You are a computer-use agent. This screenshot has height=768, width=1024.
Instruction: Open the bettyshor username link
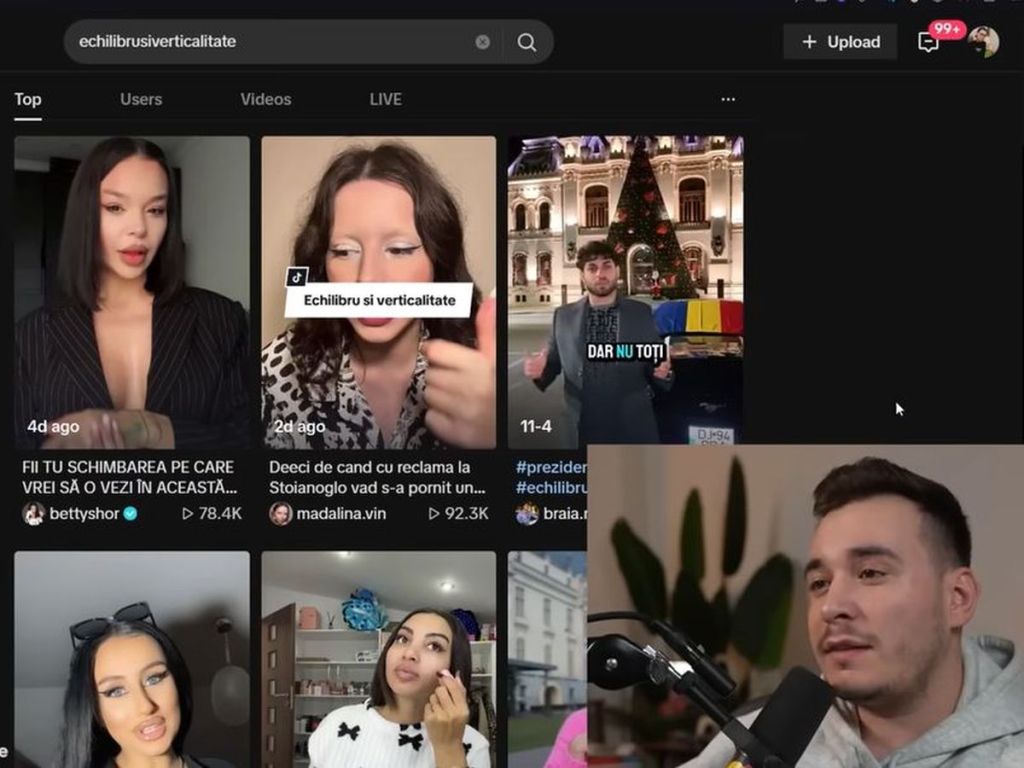pos(85,513)
